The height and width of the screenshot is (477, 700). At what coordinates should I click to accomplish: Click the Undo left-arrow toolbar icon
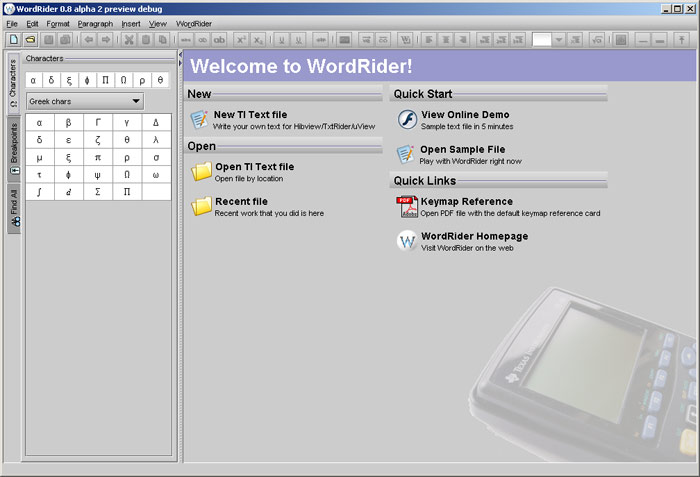click(89, 40)
